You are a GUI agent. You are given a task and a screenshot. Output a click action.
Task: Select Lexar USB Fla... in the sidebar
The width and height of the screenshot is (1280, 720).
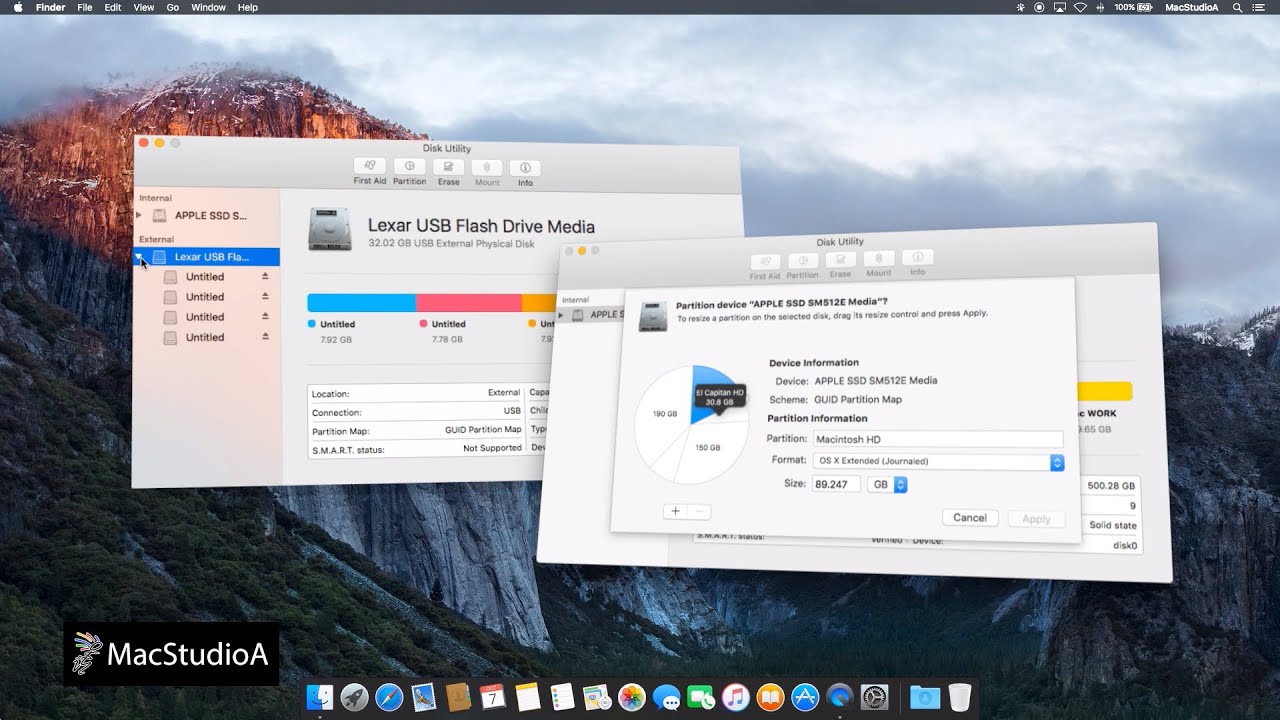click(x=206, y=257)
